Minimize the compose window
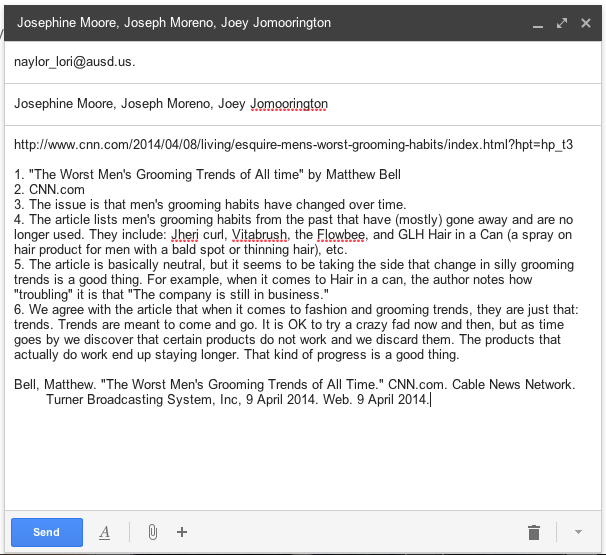The width and height of the screenshot is (606, 555). click(x=538, y=26)
